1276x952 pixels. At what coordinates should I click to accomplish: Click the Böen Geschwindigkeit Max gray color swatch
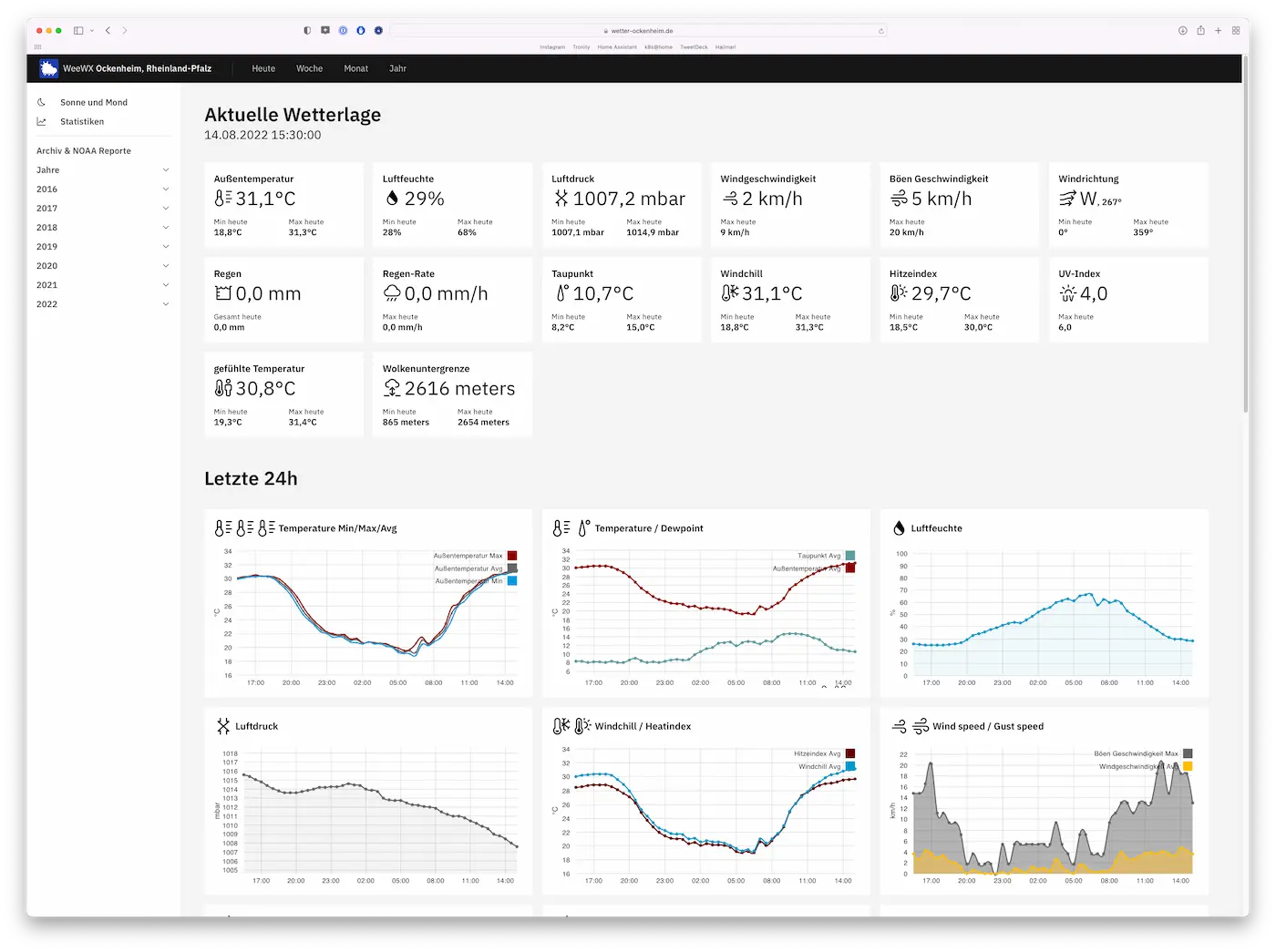(1188, 753)
